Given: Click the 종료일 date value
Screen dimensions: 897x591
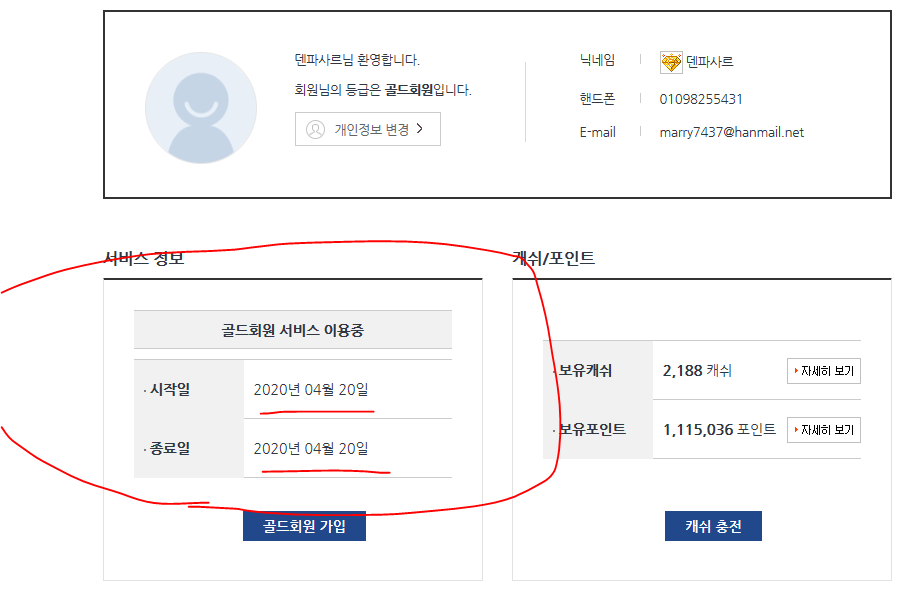Looking at the screenshot, I should [x=311, y=448].
